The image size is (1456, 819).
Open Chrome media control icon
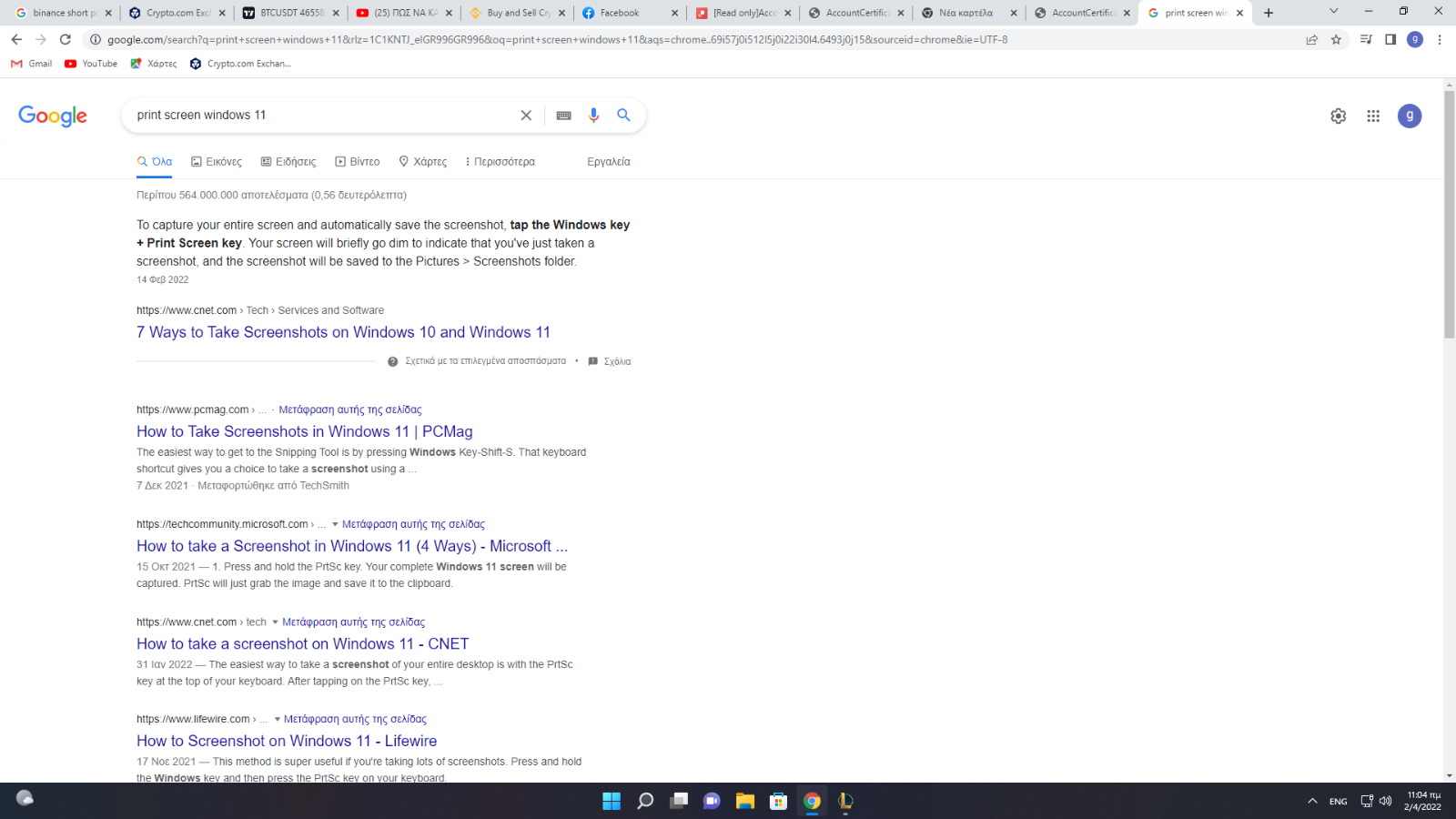click(x=1366, y=39)
